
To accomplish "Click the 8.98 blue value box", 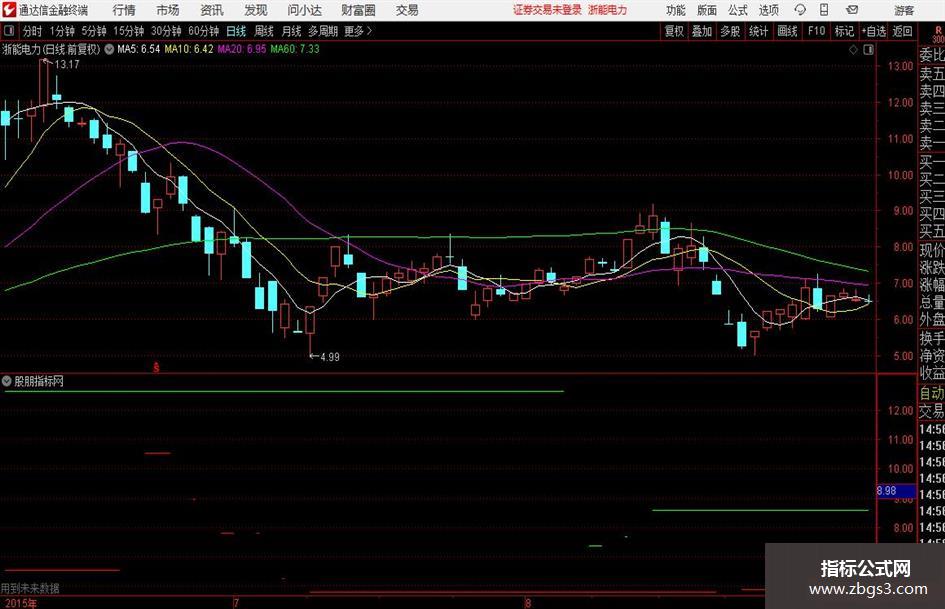I will coord(896,491).
